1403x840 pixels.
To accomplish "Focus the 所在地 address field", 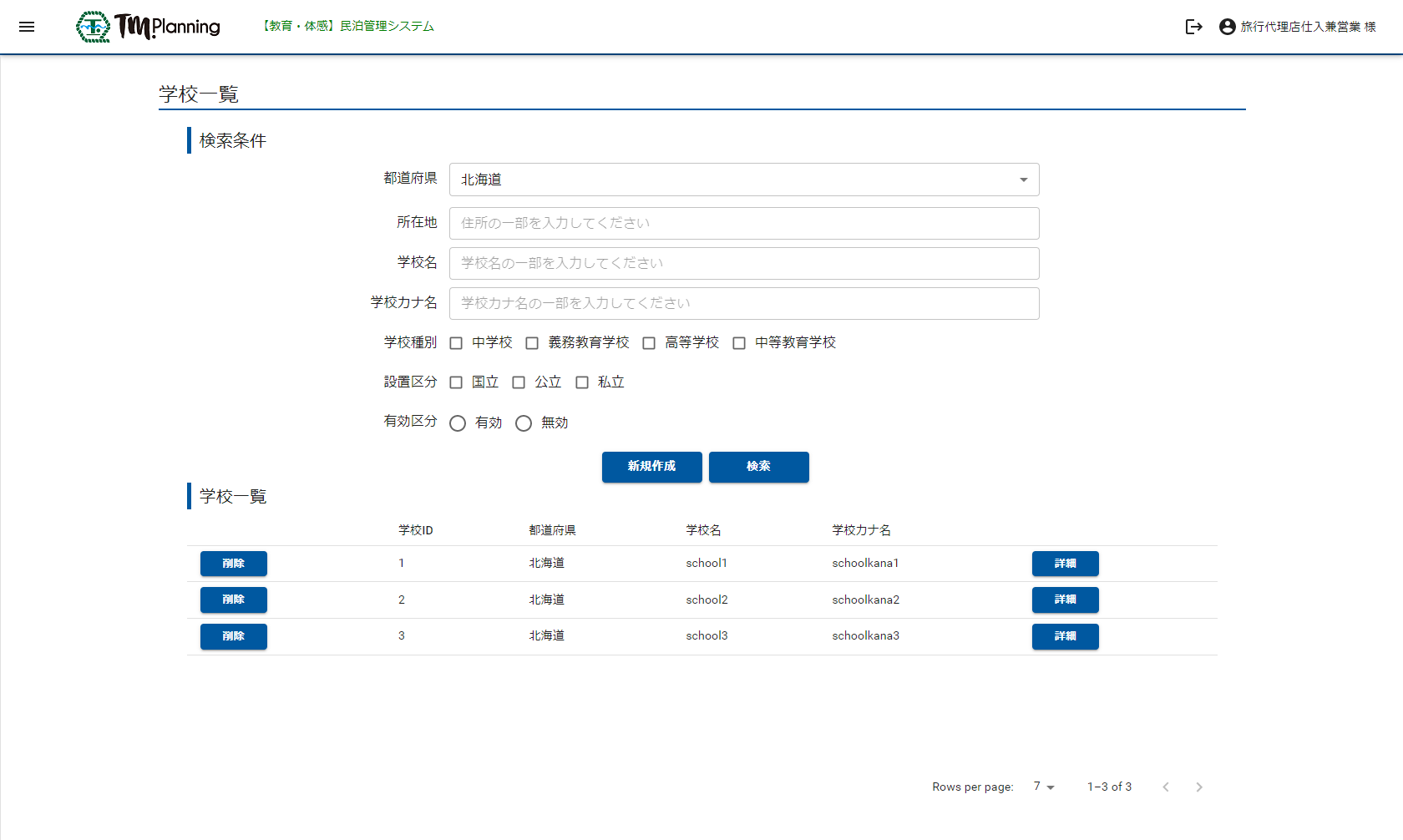I will click(743, 223).
